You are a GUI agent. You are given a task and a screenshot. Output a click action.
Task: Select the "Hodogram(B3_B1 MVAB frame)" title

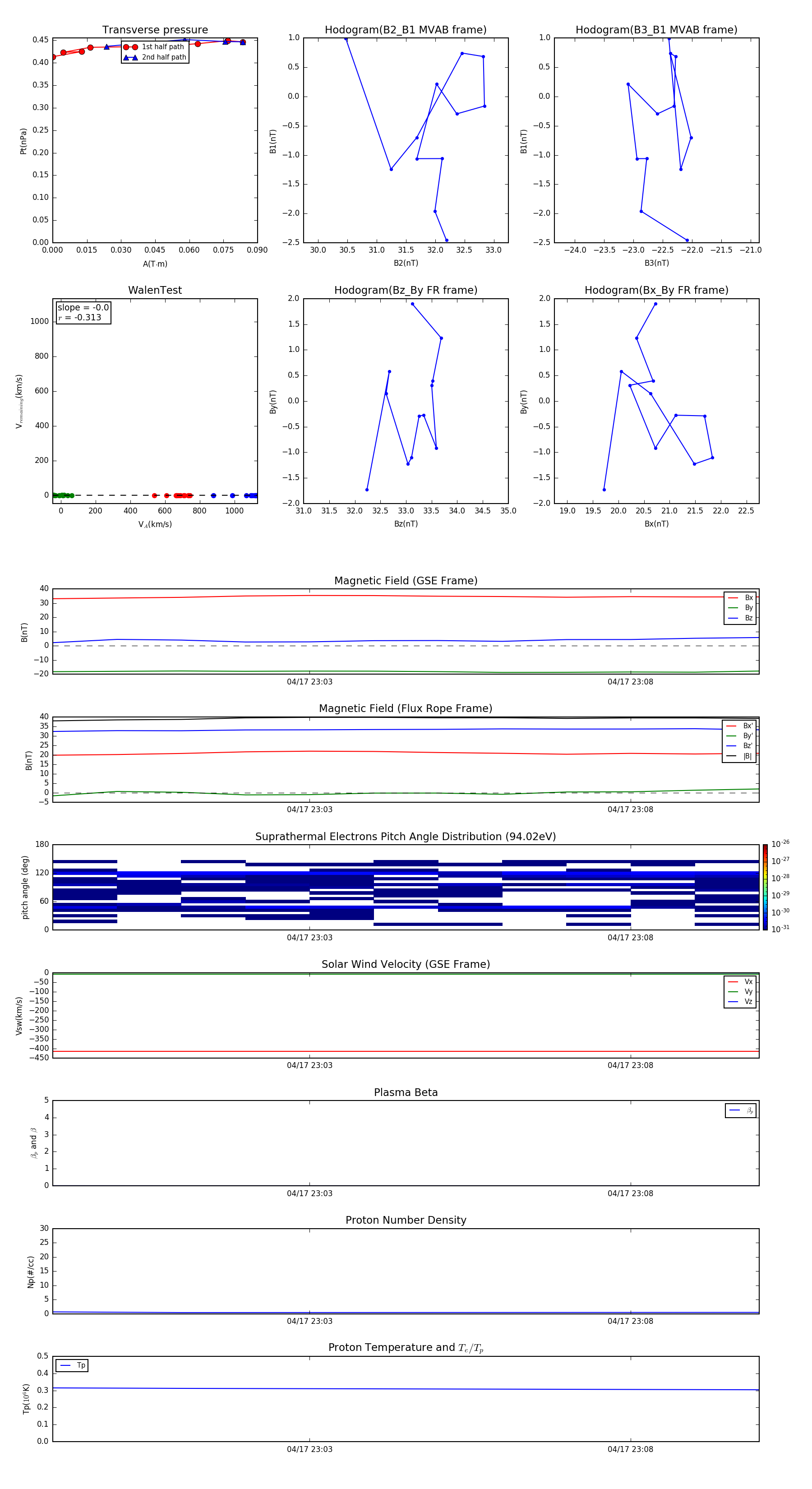pyautogui.click(x=656, y=30)
